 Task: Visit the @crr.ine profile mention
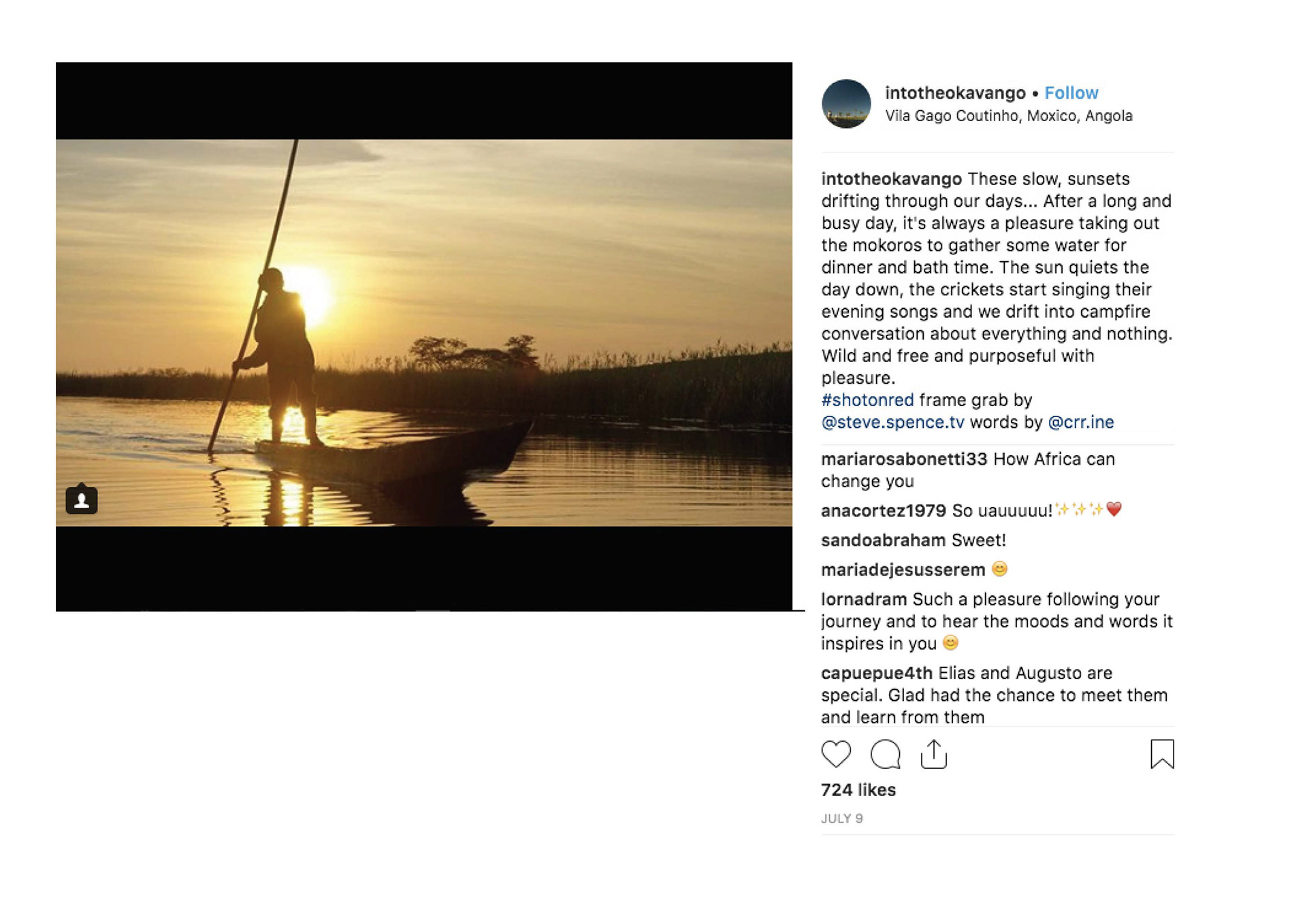tap(1080, 423)
